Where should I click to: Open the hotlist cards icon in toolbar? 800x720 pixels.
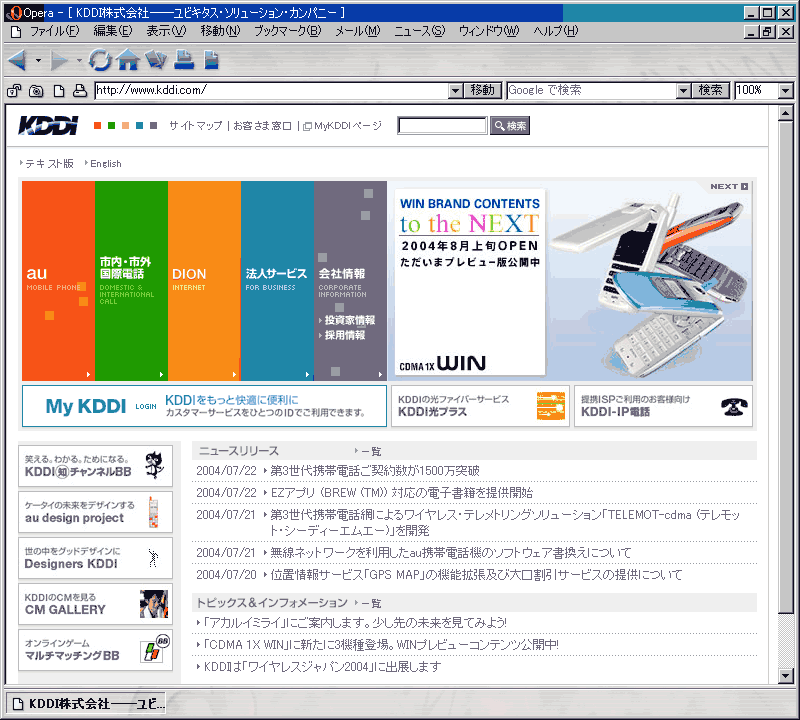click(x=156, y=60)
